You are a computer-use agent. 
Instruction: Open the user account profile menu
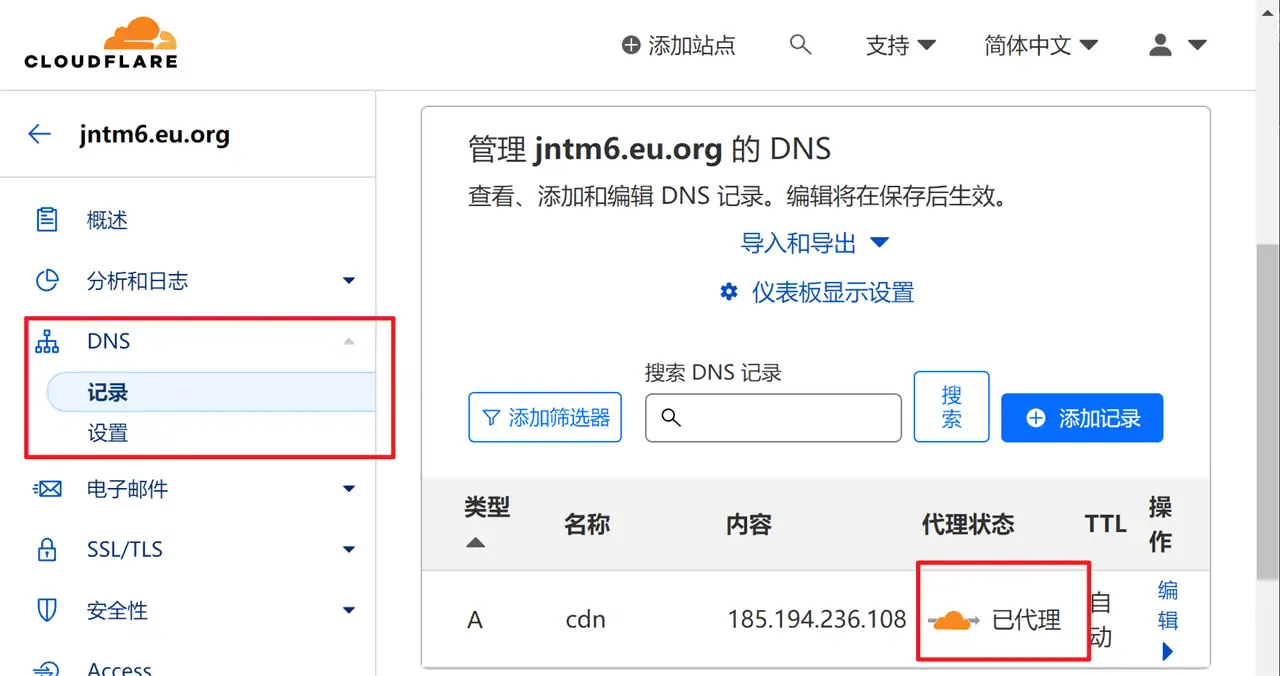click(1177, 45)
